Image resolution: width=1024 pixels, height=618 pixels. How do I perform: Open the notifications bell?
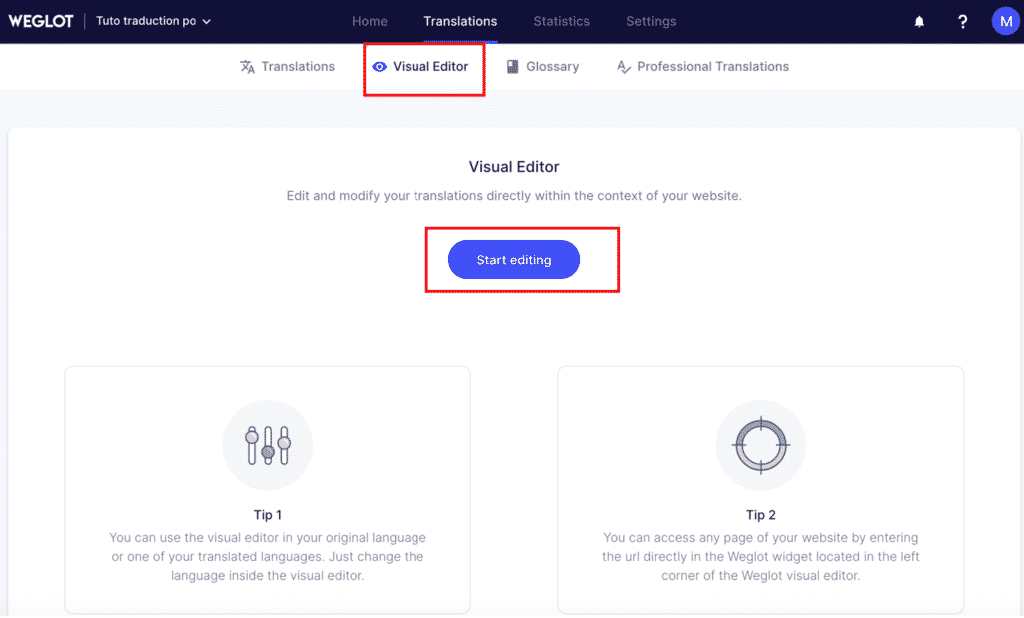[919, 22]
